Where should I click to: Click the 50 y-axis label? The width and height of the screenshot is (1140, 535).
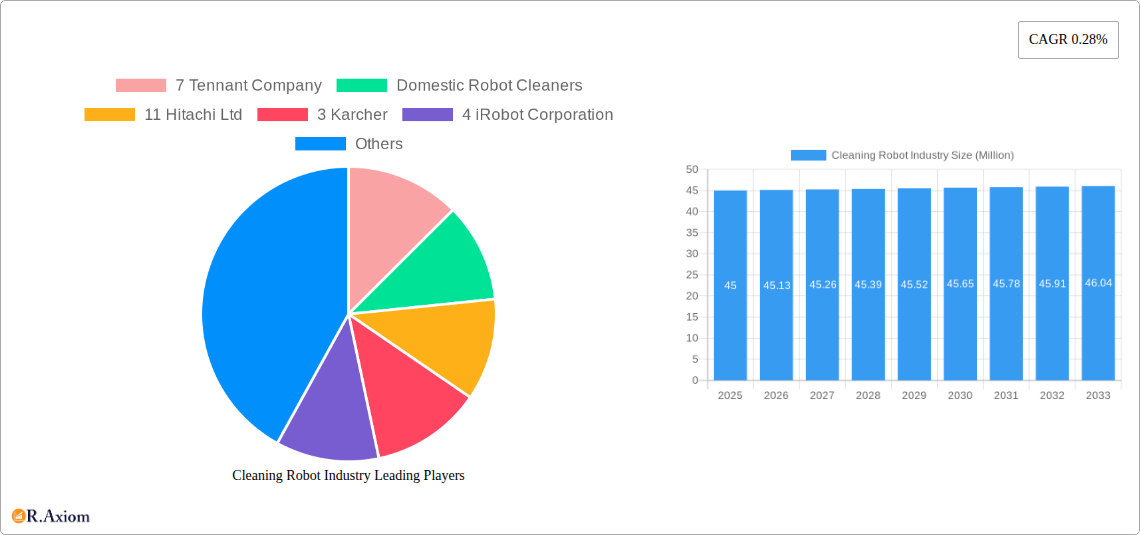691,169
